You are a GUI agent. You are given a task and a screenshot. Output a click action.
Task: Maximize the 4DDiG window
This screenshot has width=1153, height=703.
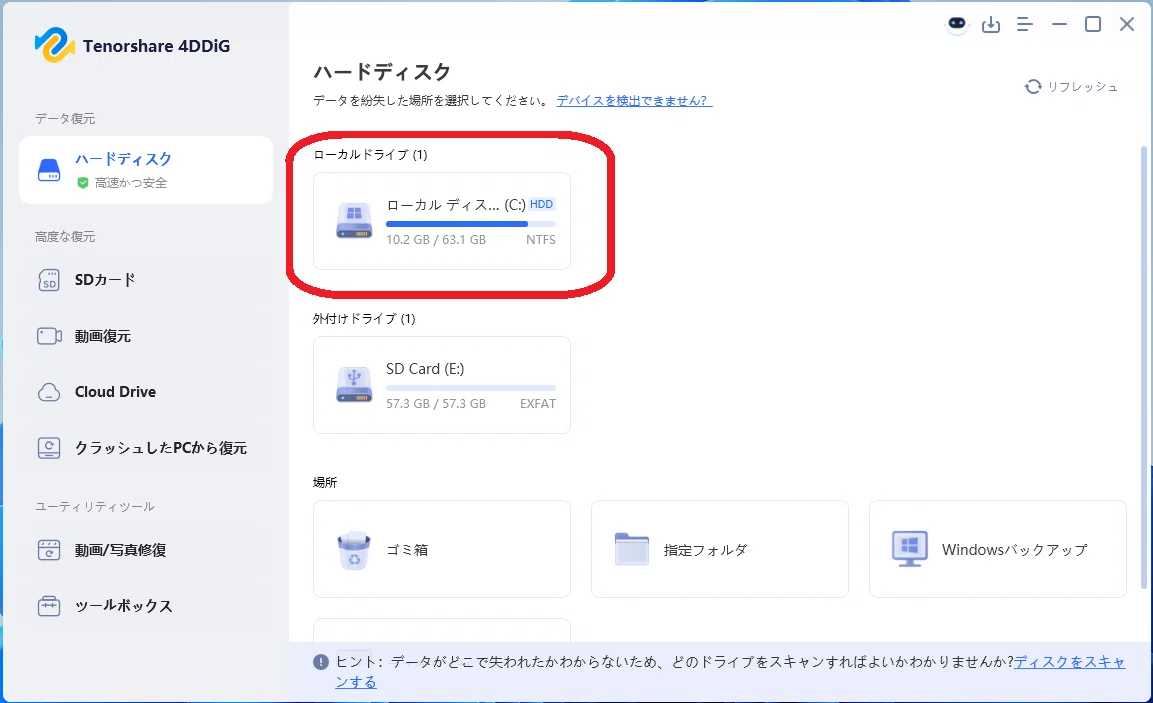click(x=1093, y=24)
